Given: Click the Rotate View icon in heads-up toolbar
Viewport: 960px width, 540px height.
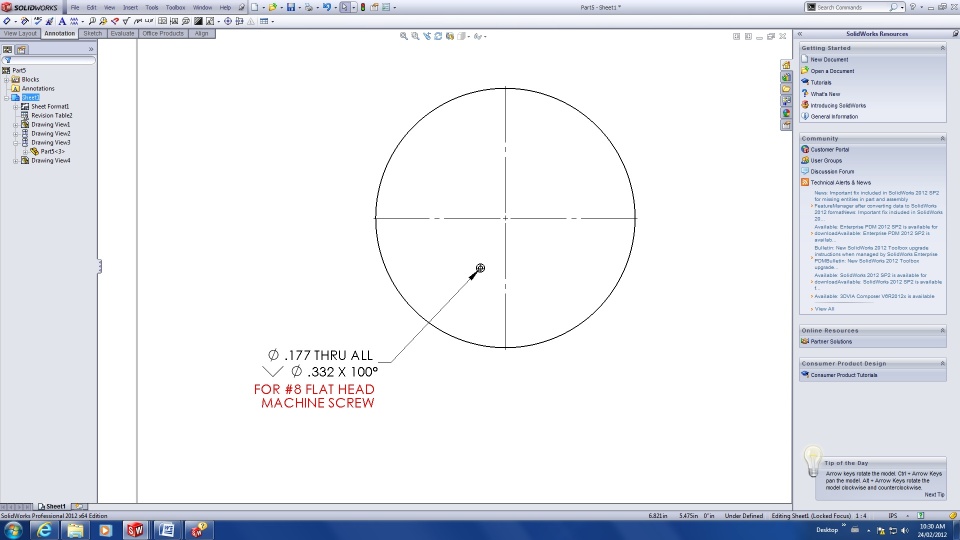Looking at the screenshot, I should (x=438, y=36).
